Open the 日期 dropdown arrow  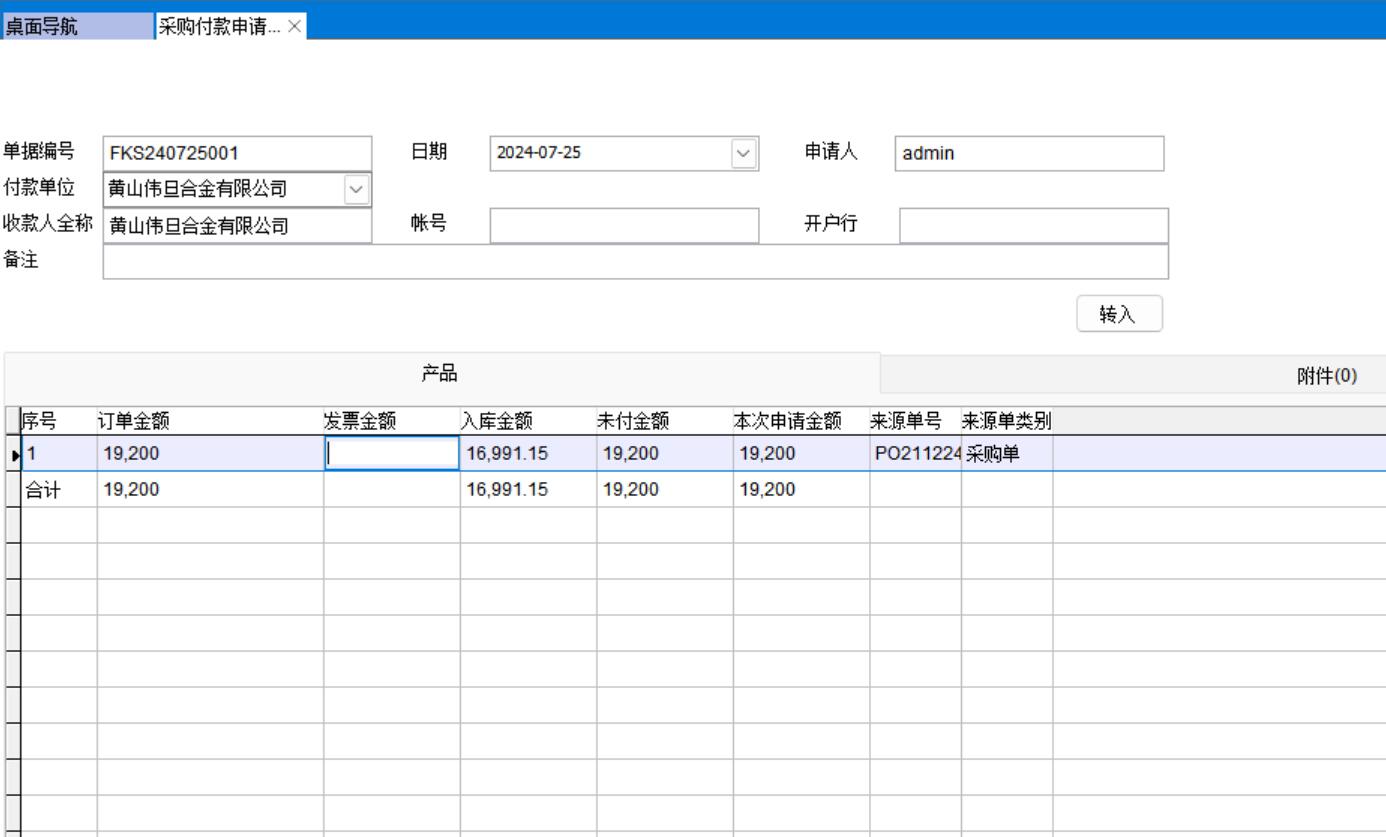[x=742, y=153]
